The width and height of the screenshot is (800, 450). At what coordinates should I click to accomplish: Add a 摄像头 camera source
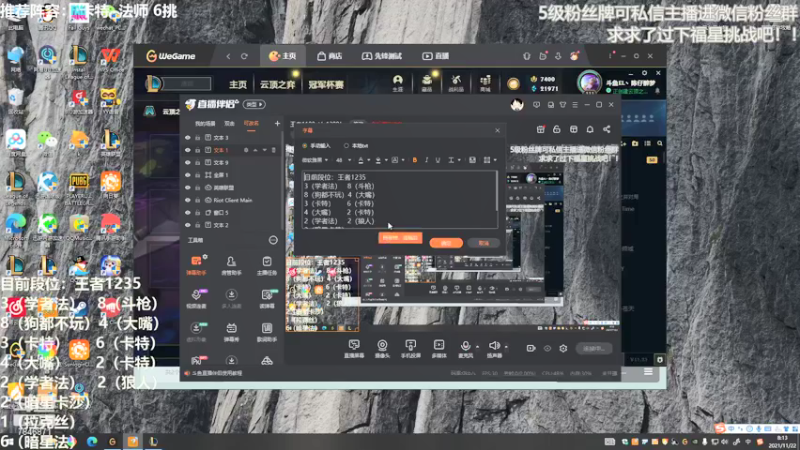tap(382, 348)
